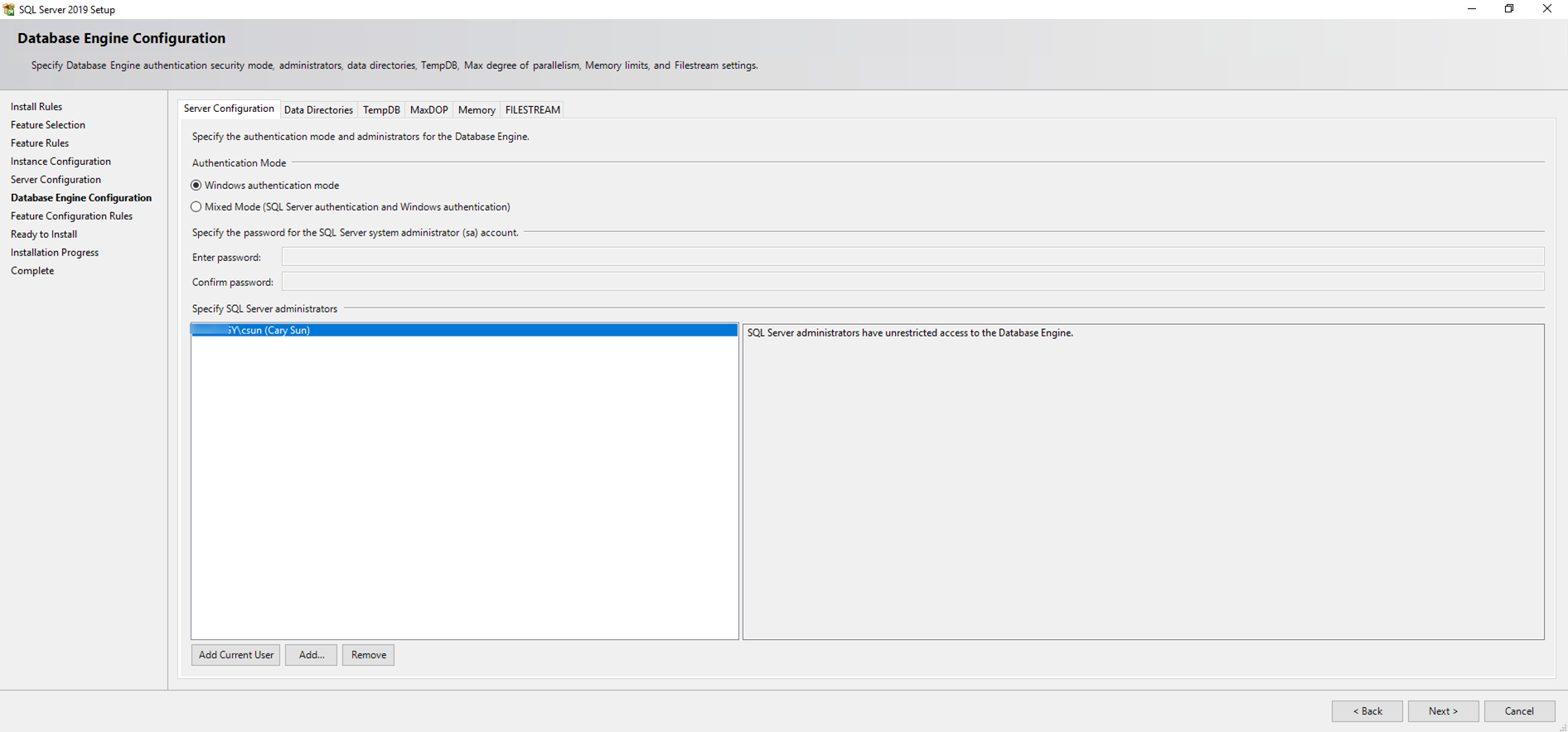Click the Complete step
Viewport: 1568px width, 732px height.
tap(32, 271)
